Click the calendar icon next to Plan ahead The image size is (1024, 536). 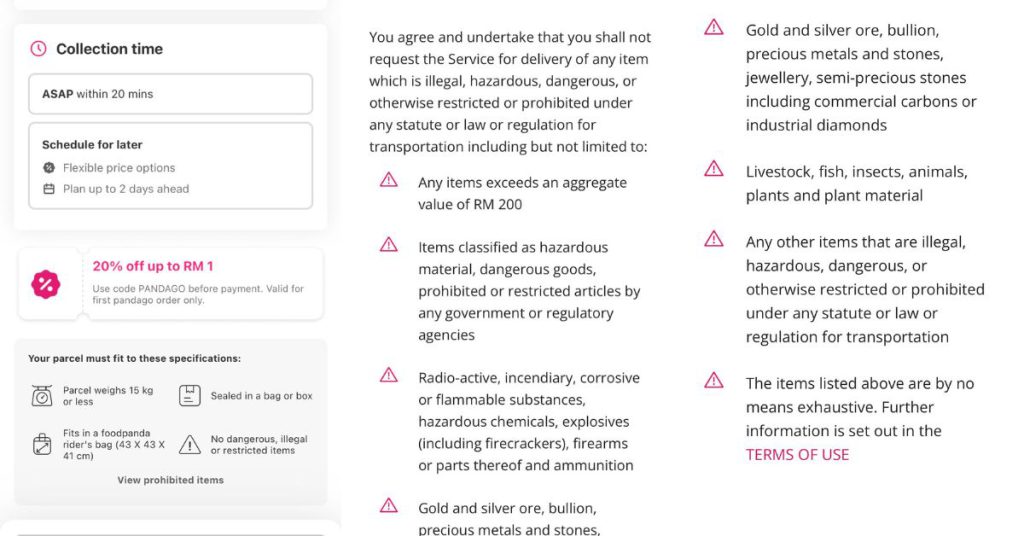(49, 189)
